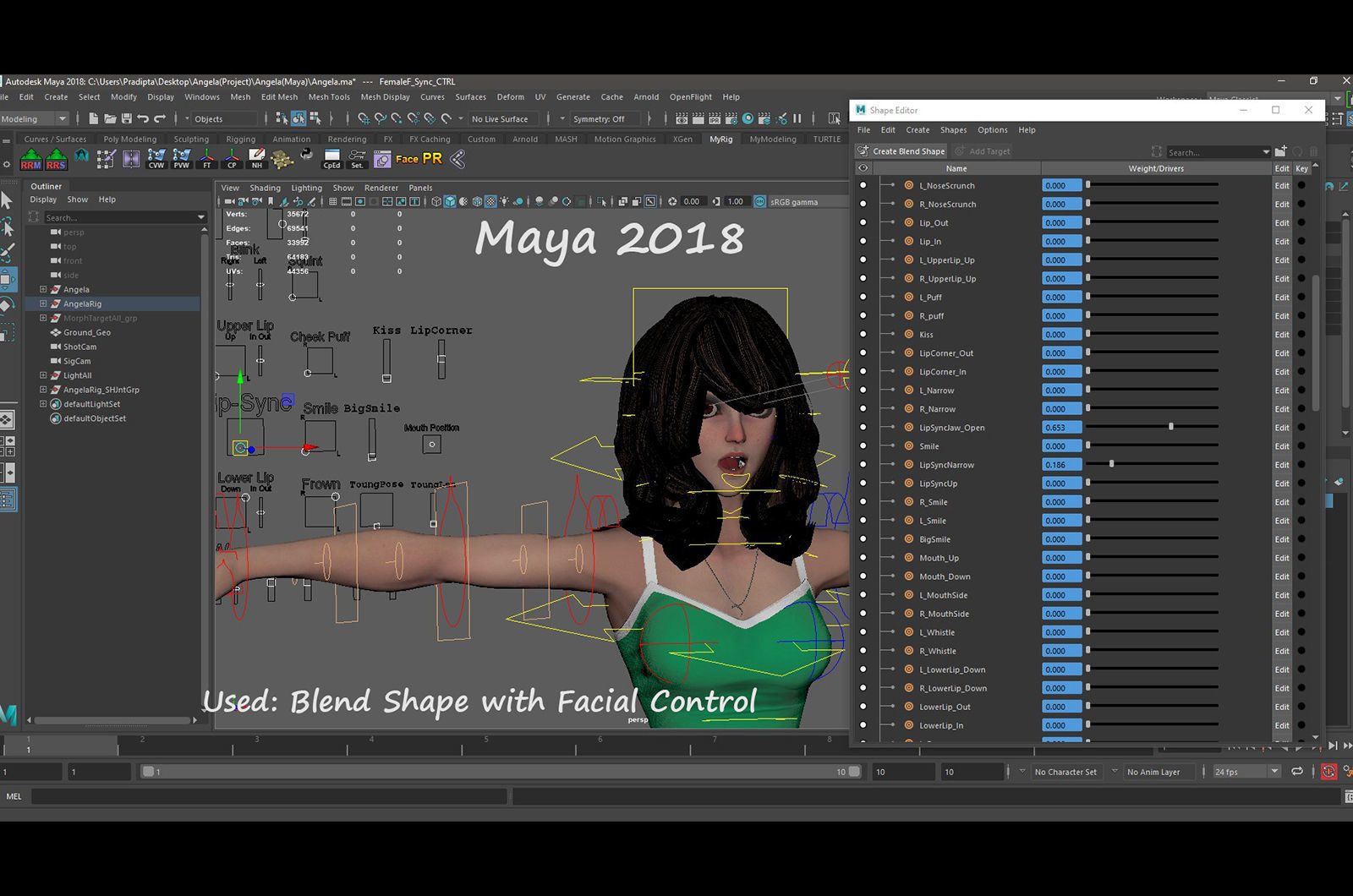The image size is (1353, 896).
Task: Expand the AngelaRig_SHJntGrp node in Outliner
Action: point(43,390)
